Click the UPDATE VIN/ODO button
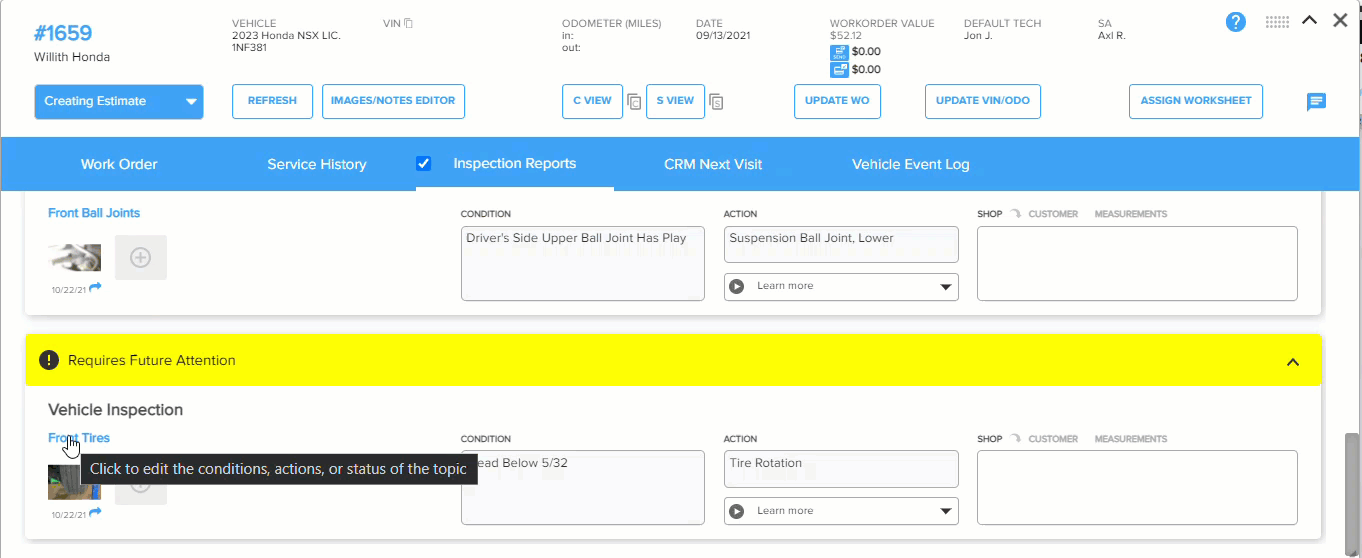Image resolution: width=1362 pixels, height=558 pixels. (x=983, y=101)
